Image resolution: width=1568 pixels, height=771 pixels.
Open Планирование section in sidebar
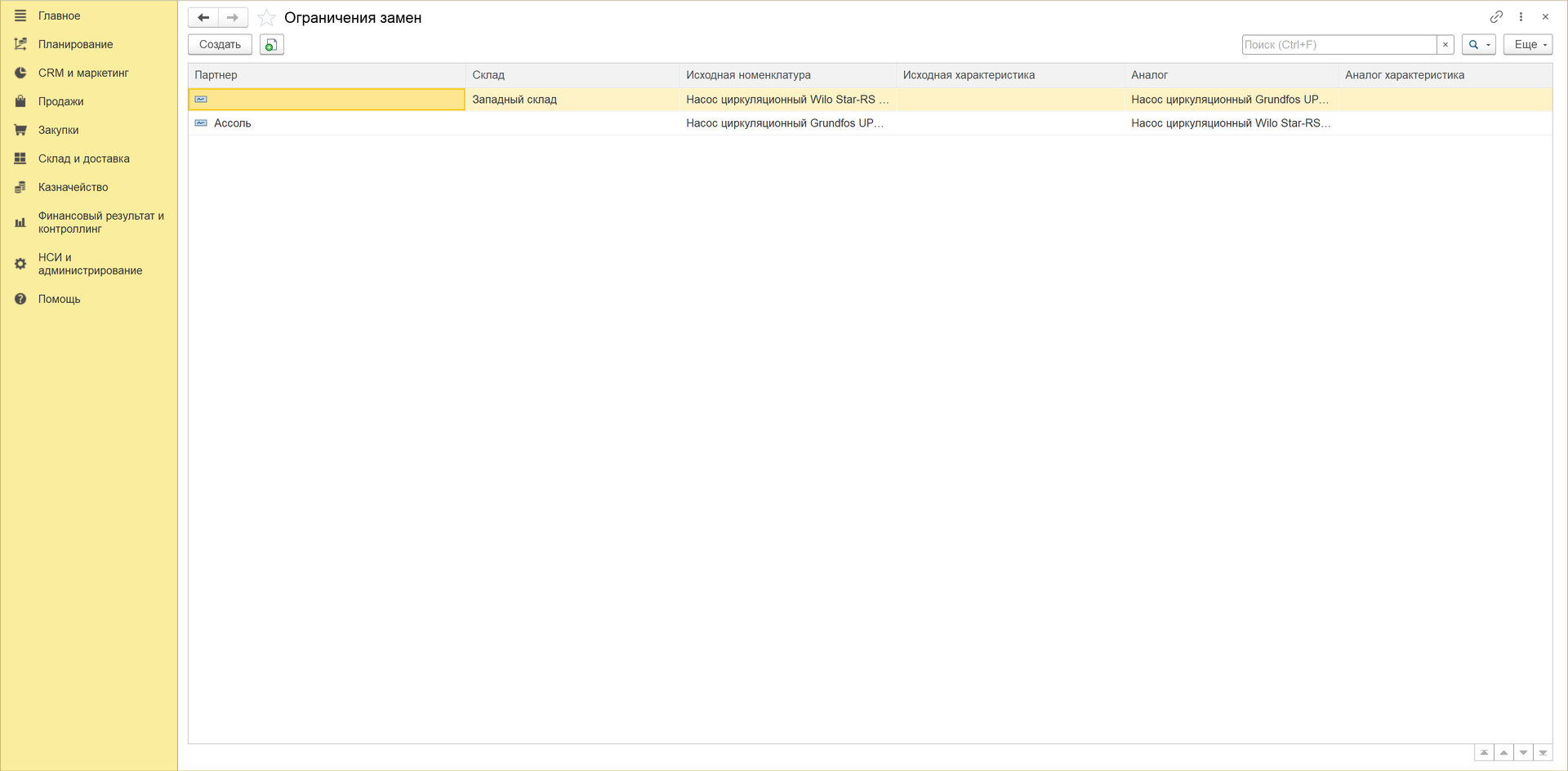pyautogui.click(x=75, y=44)
